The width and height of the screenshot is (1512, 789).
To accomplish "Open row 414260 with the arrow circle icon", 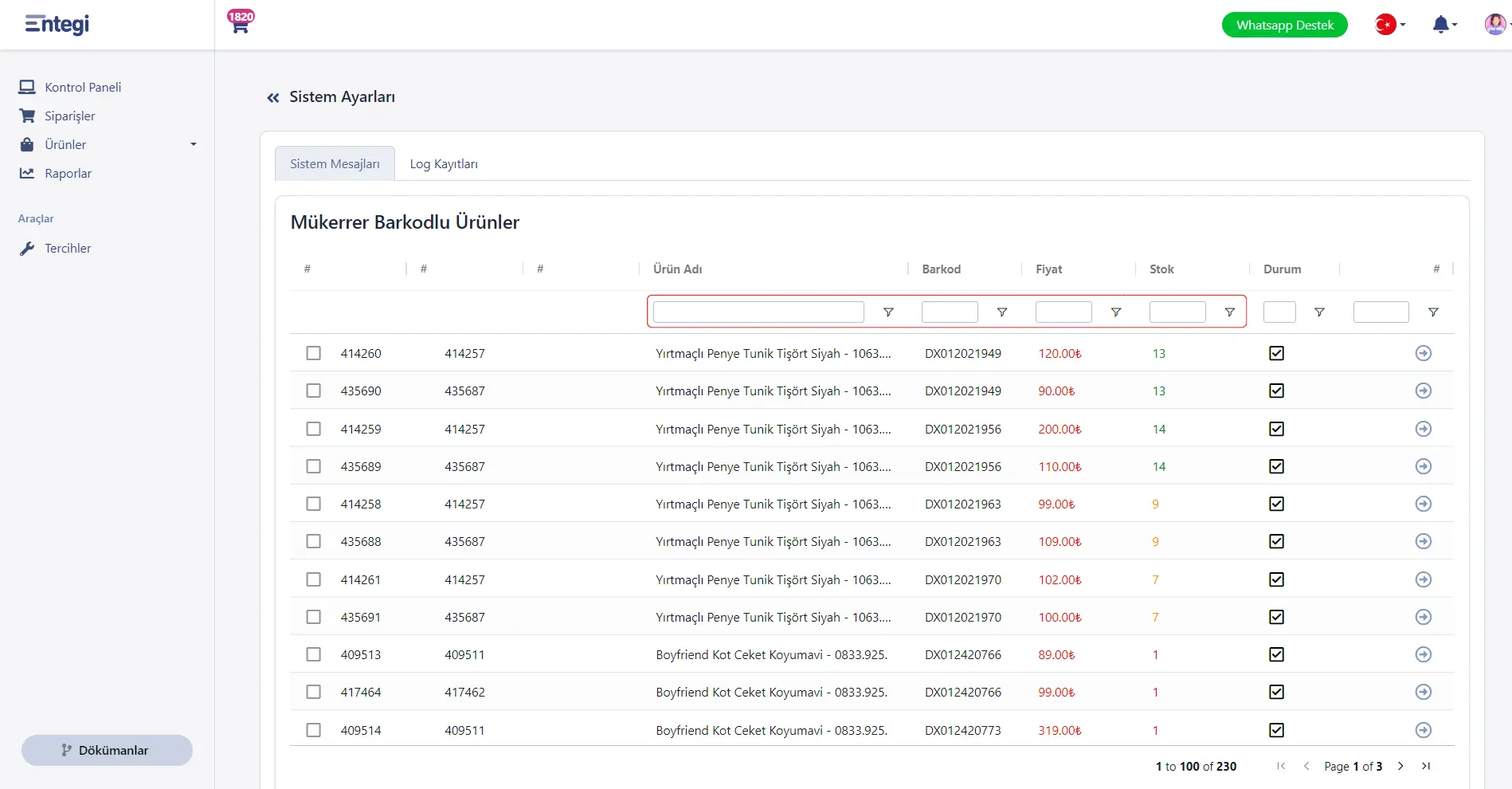I will coord(1424,353).
